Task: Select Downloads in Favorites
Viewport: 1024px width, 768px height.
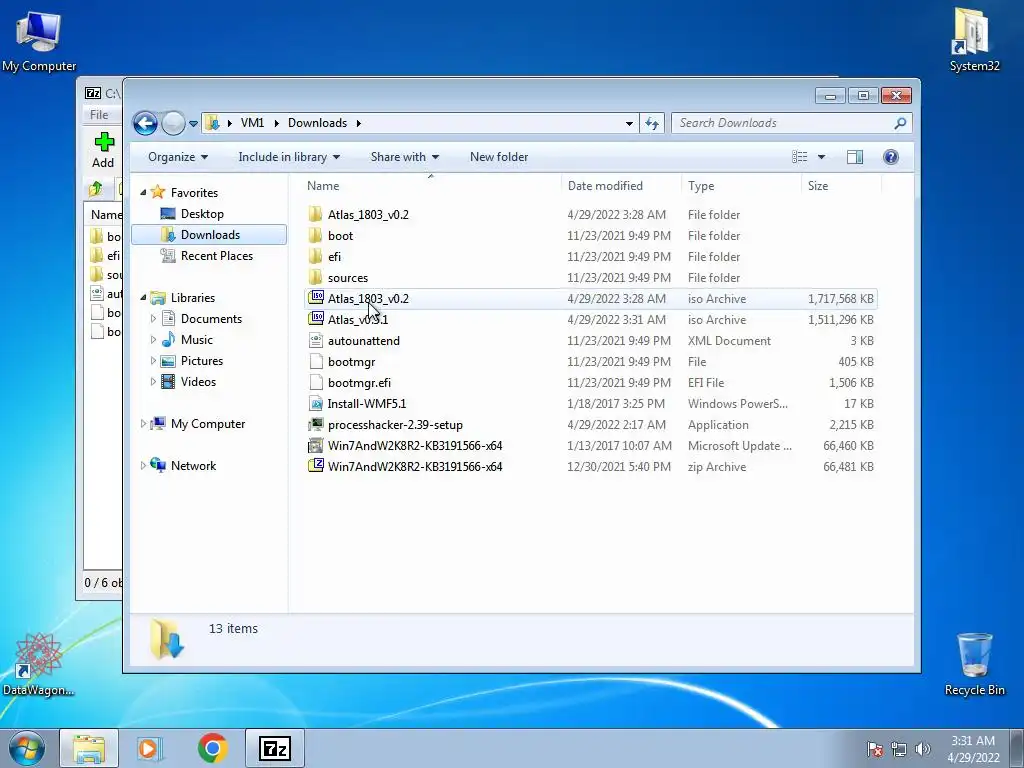Action: pos(209,234)
